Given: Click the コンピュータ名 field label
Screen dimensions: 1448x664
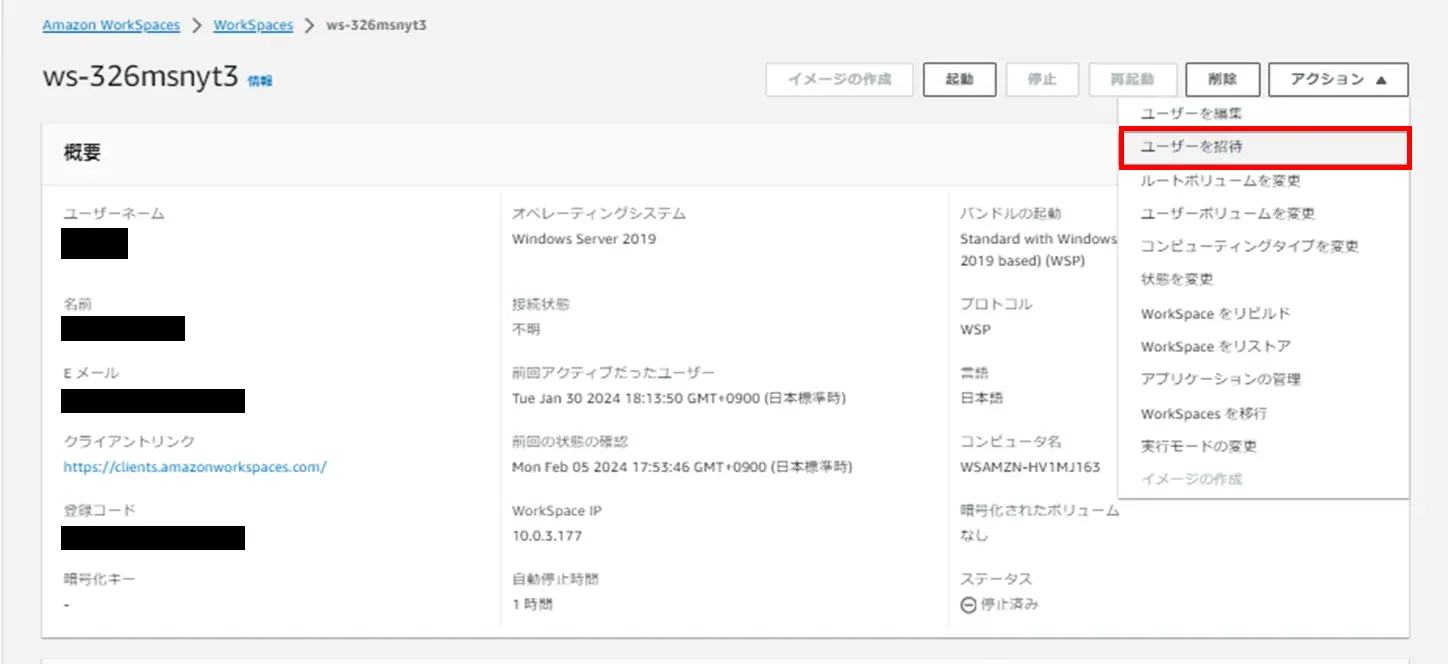Looking at the screenshot, I should pyautogui.click(x=1011, y=441).
